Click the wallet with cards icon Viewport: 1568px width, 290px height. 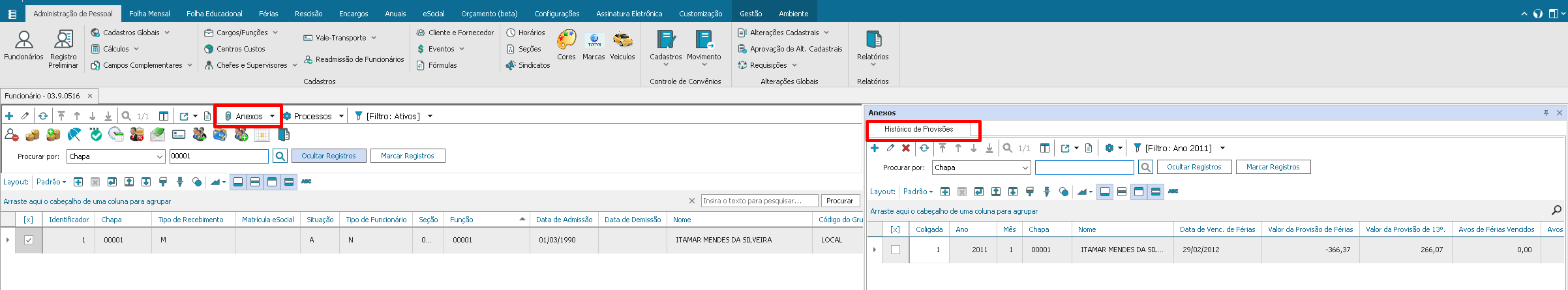[x=220, y=135]
